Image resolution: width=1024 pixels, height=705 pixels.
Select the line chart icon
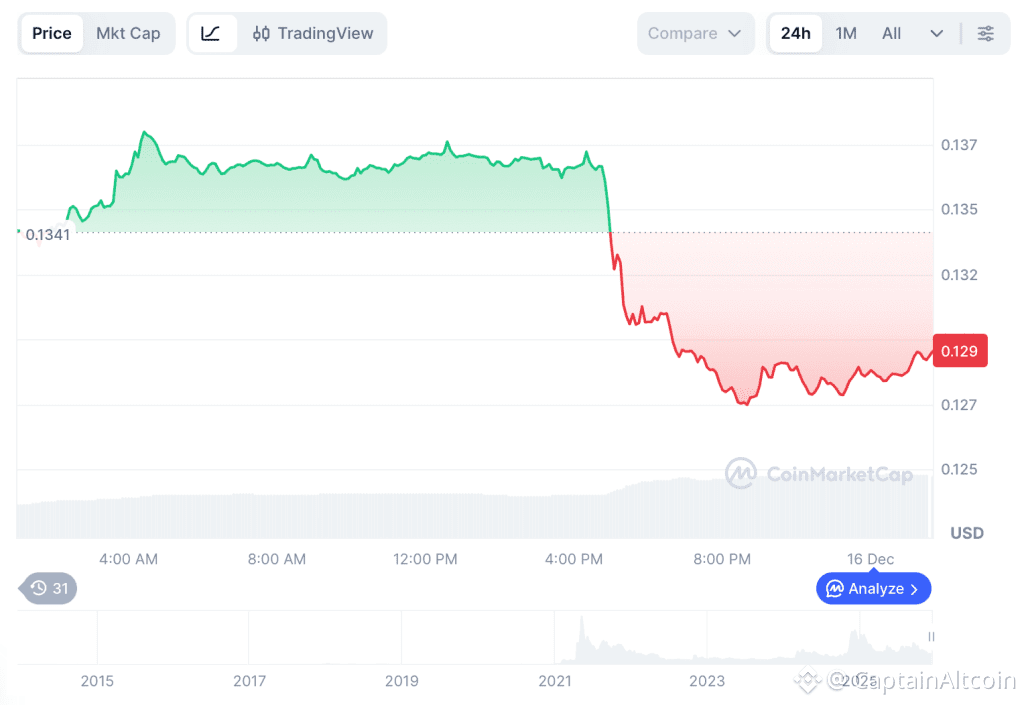pyautogui.click(x=211, y=33)
